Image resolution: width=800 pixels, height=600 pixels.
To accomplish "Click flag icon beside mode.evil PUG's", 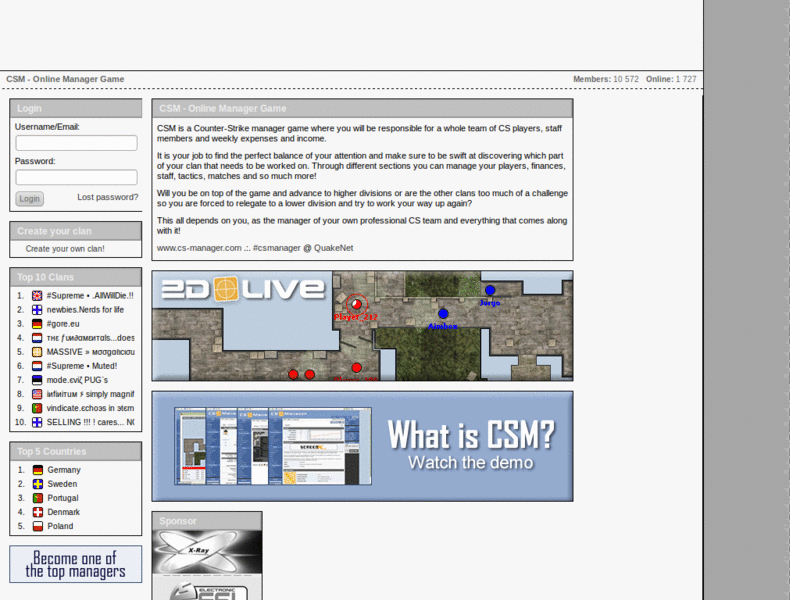I will (x=37, y=380).
